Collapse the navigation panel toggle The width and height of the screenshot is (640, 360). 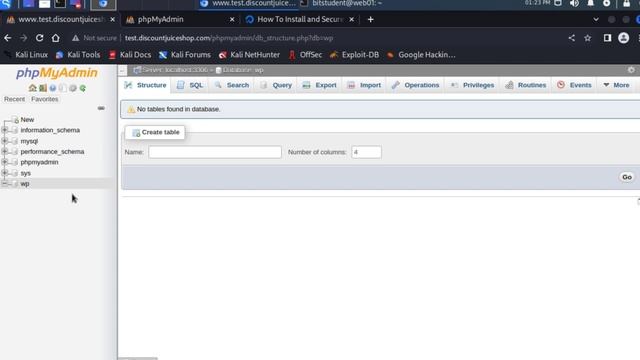pyautogui.click(x=122, y=70)
